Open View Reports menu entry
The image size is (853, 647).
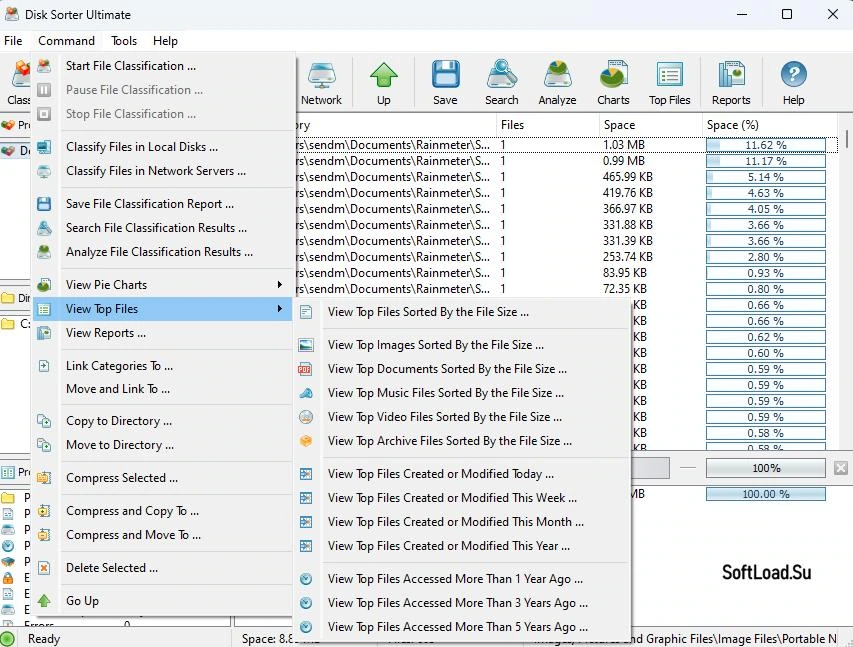point(163,332)
